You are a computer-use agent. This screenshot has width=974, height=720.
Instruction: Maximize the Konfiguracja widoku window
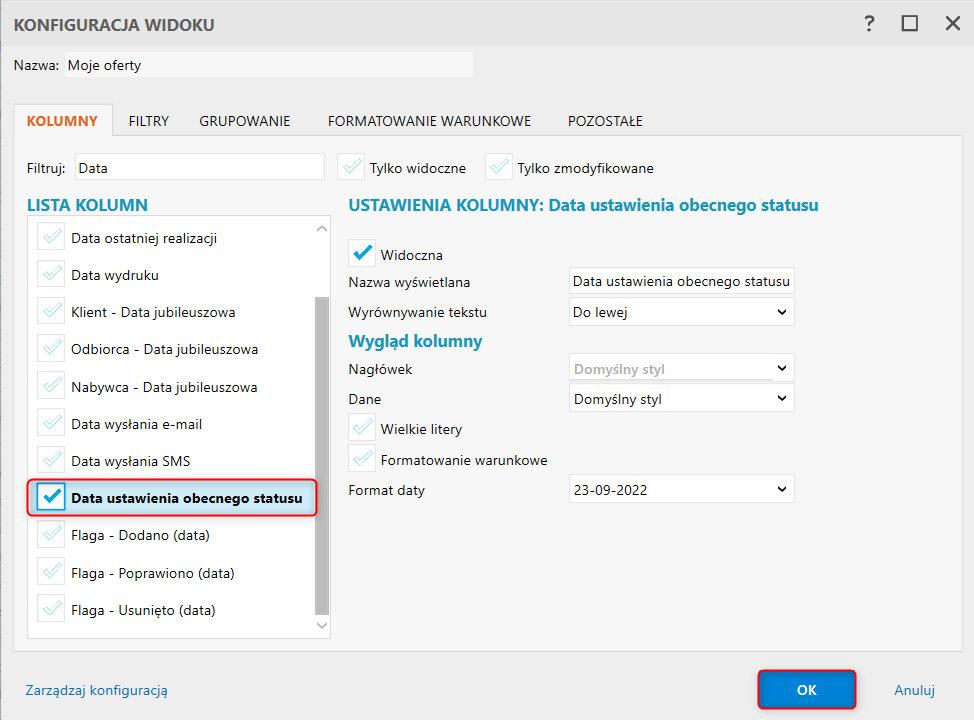pyautogui.click(x=910, y=23)
